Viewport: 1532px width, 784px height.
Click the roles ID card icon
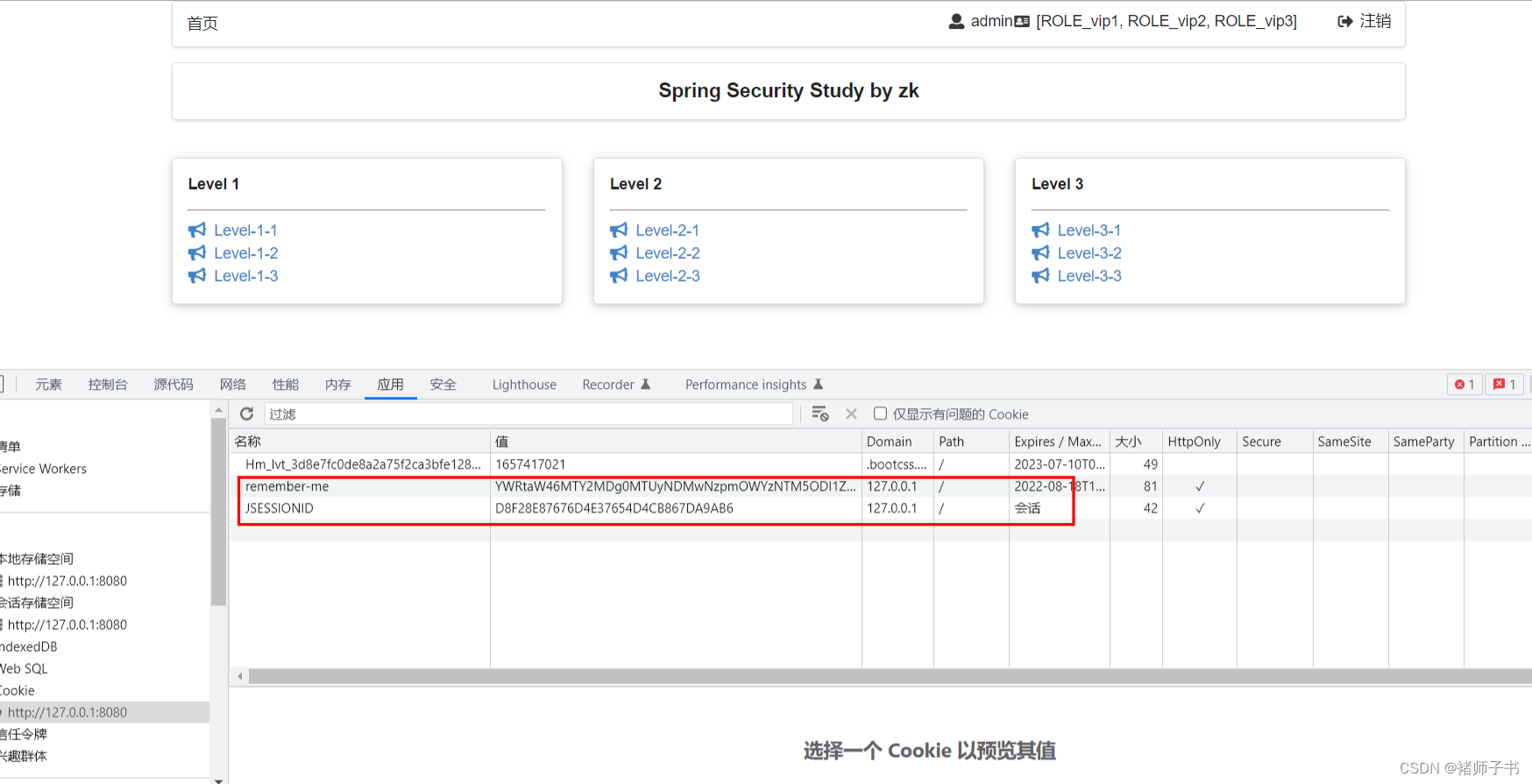pos(1022,21)
